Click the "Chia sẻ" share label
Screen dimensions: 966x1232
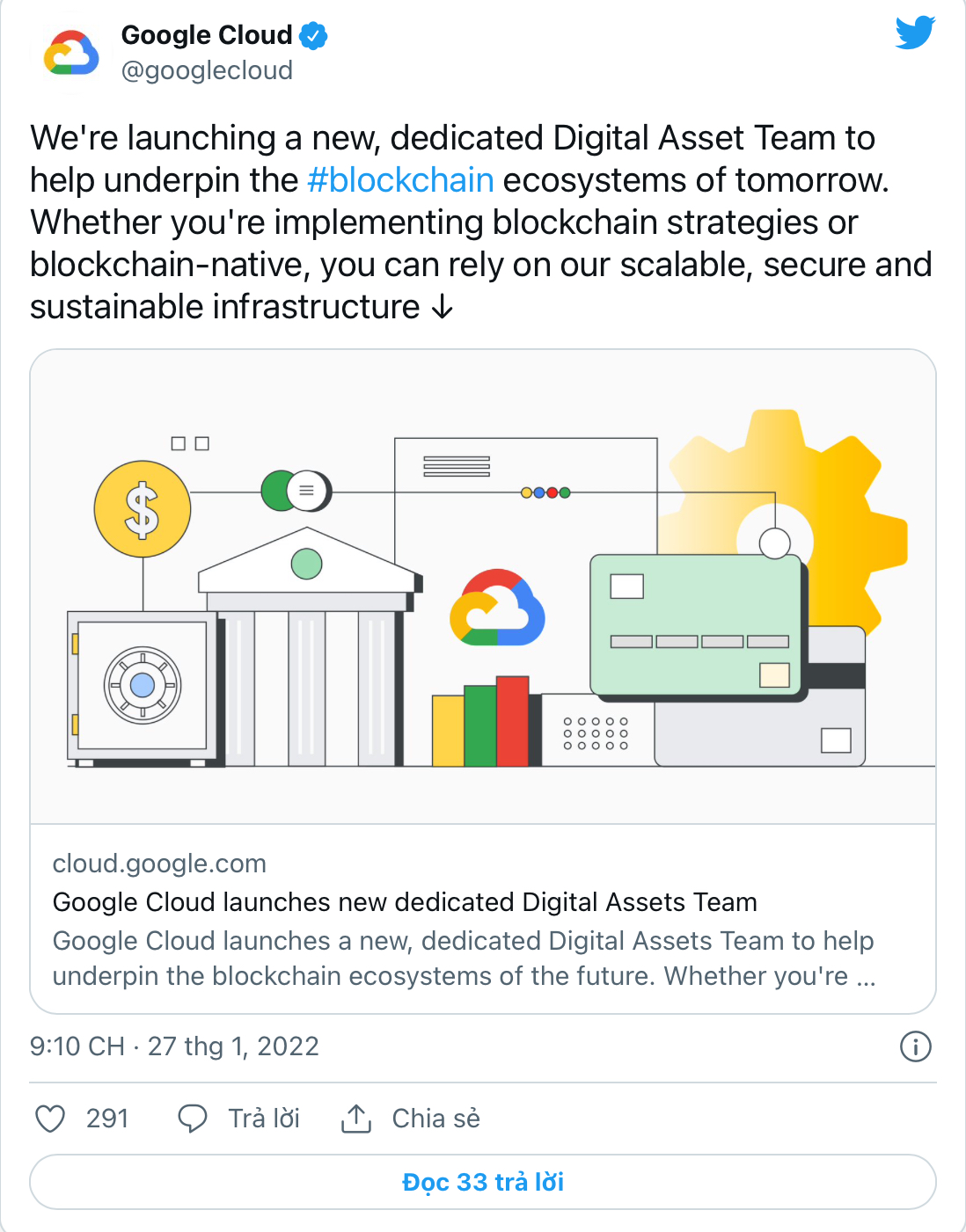click(435, 1119)
